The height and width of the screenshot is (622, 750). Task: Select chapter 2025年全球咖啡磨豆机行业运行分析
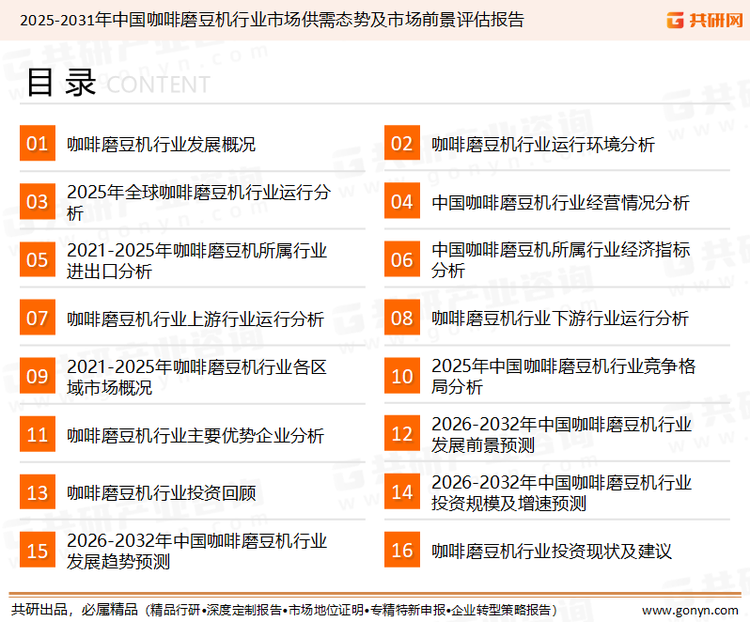(x=199, y=202)
